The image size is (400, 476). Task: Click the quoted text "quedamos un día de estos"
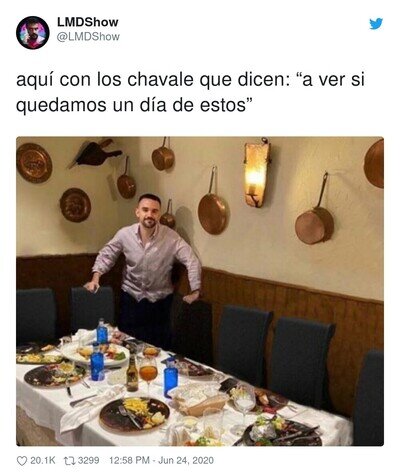click(x=131, y=106)
